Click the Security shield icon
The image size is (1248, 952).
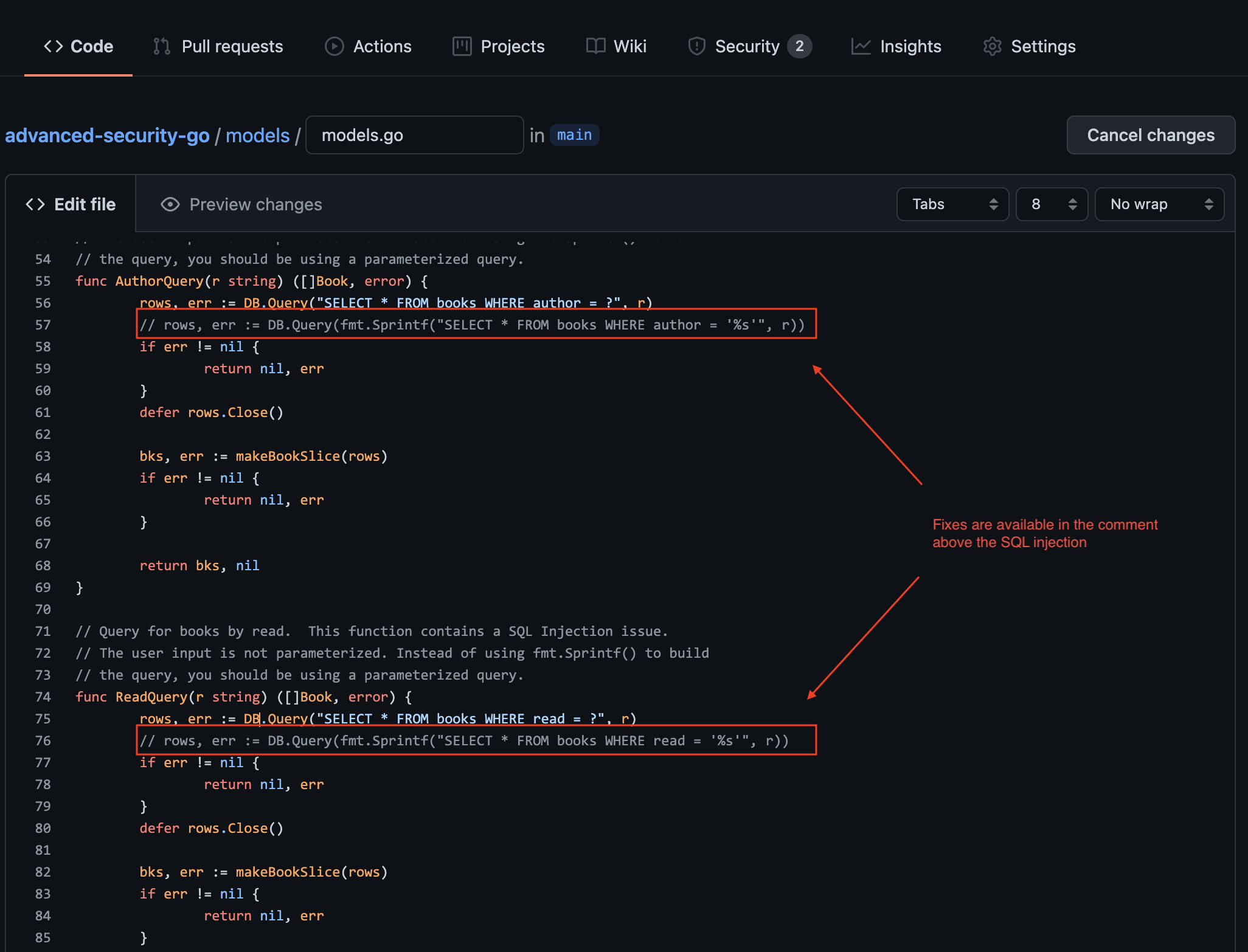[x=696, y=46]
